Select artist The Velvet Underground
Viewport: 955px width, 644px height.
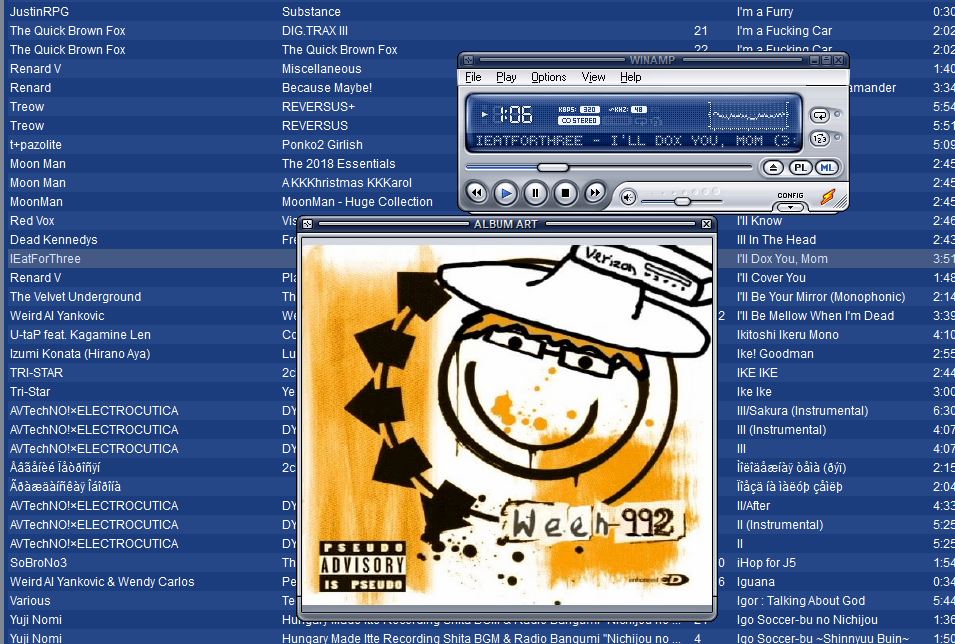click(x=76, y=297)
